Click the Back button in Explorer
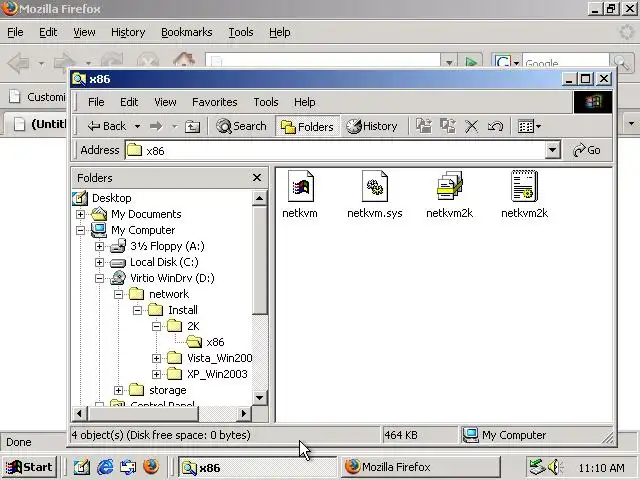This screenshot has height=480, width=640. [107, 126]
